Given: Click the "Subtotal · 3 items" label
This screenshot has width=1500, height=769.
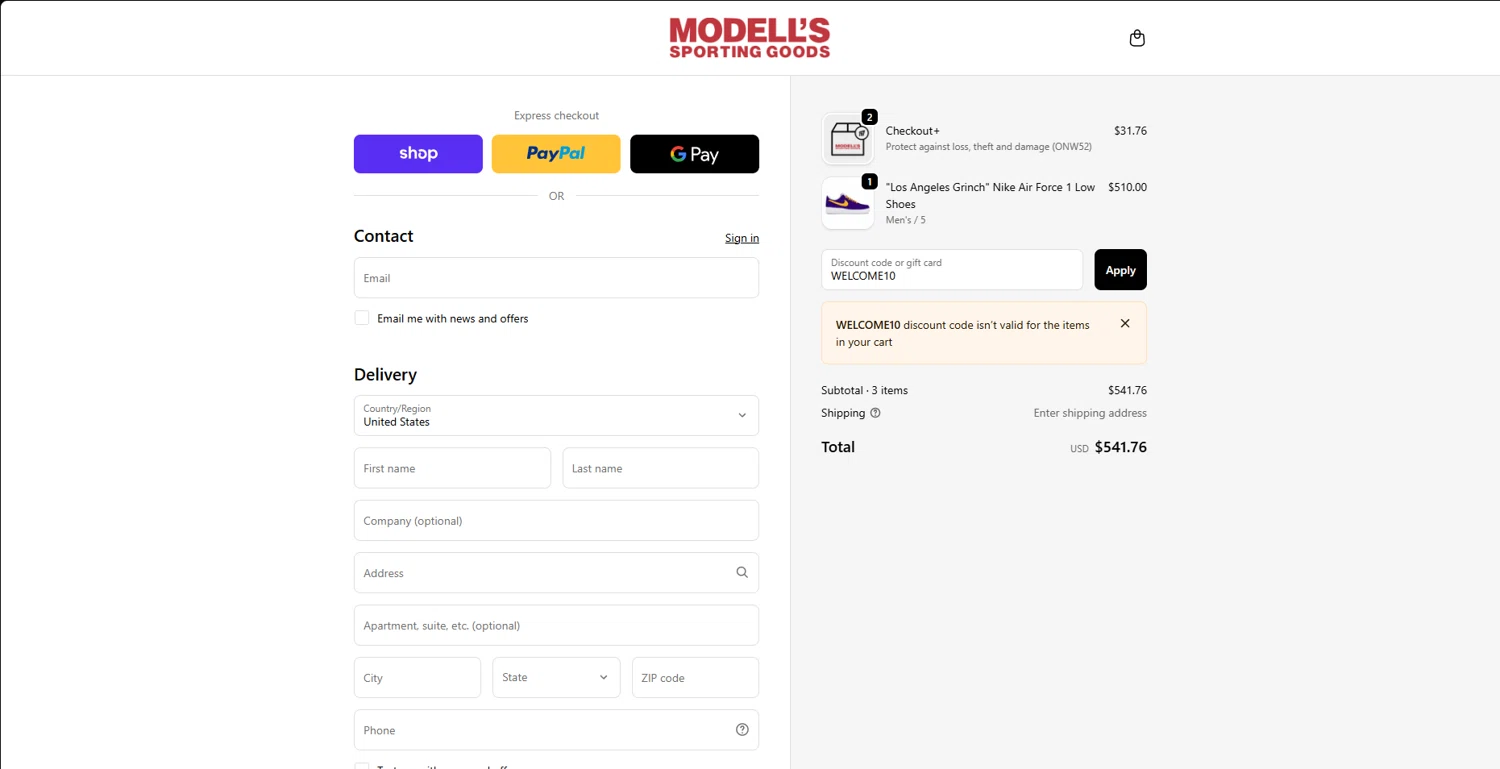Looking at the screenshot, I should tap(865, 390).
